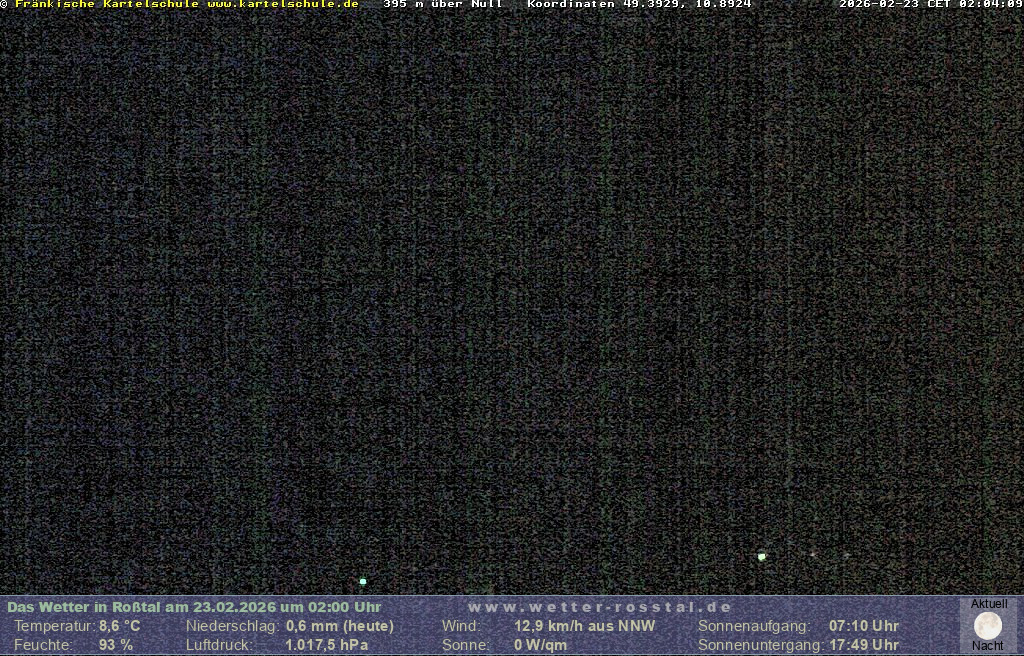1024x656 pixels.
Task: Click the Koordinaten 49.3929, 10.8924 text
Action: coord(639,5)
